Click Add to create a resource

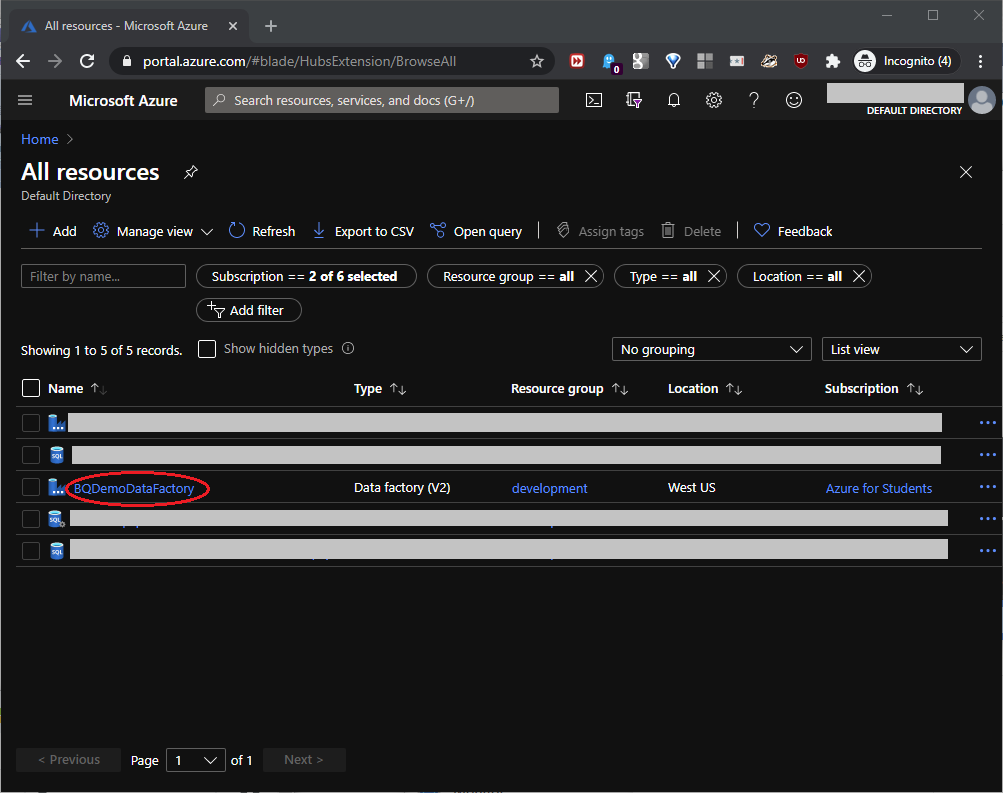click(53, 231)
